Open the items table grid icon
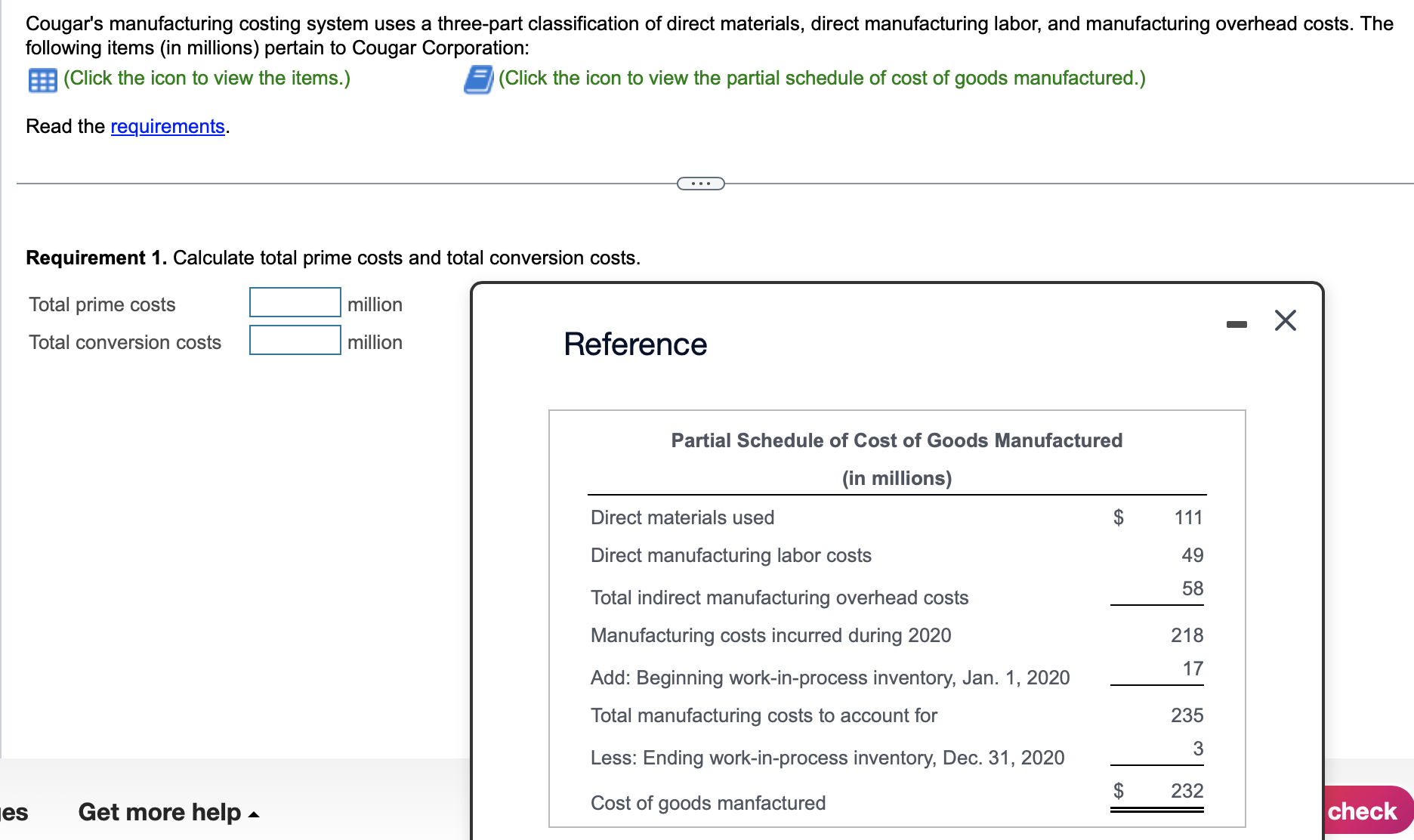 click(x=42, y=80)
